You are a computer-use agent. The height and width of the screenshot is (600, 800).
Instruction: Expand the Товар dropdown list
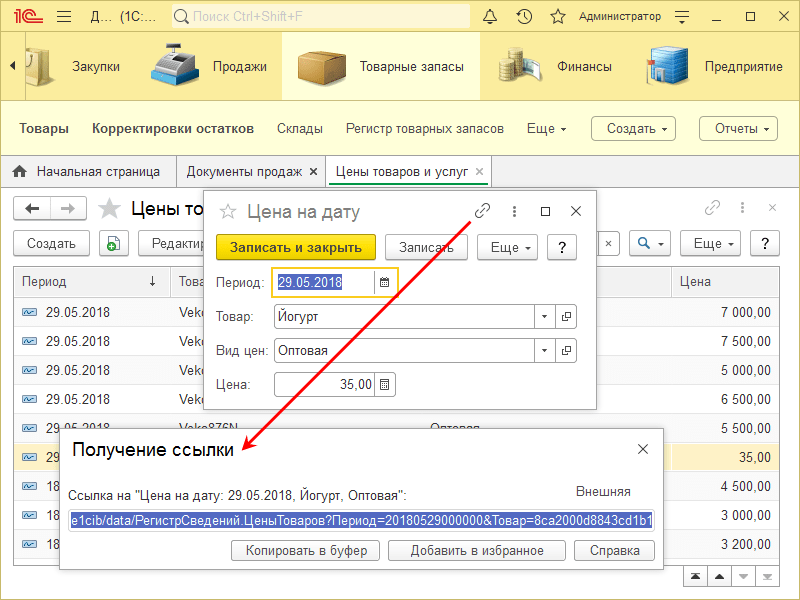pyautogui.click(x=544, y=316)
